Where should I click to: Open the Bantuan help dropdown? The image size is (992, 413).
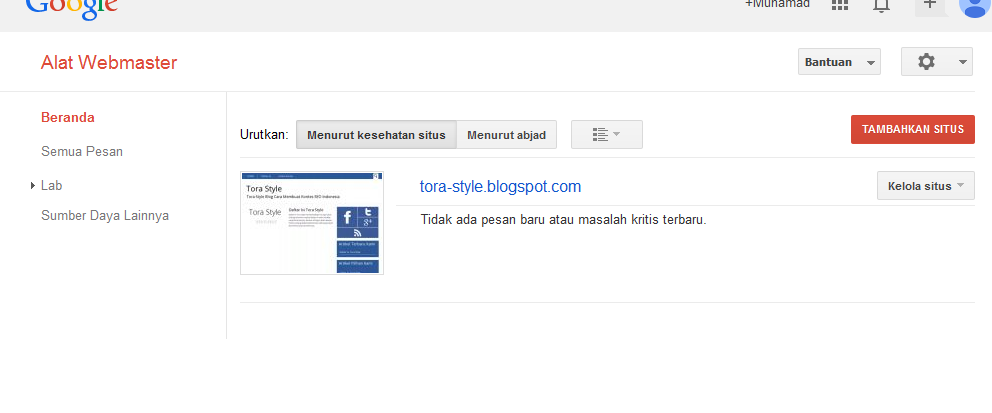click(839, 62)
